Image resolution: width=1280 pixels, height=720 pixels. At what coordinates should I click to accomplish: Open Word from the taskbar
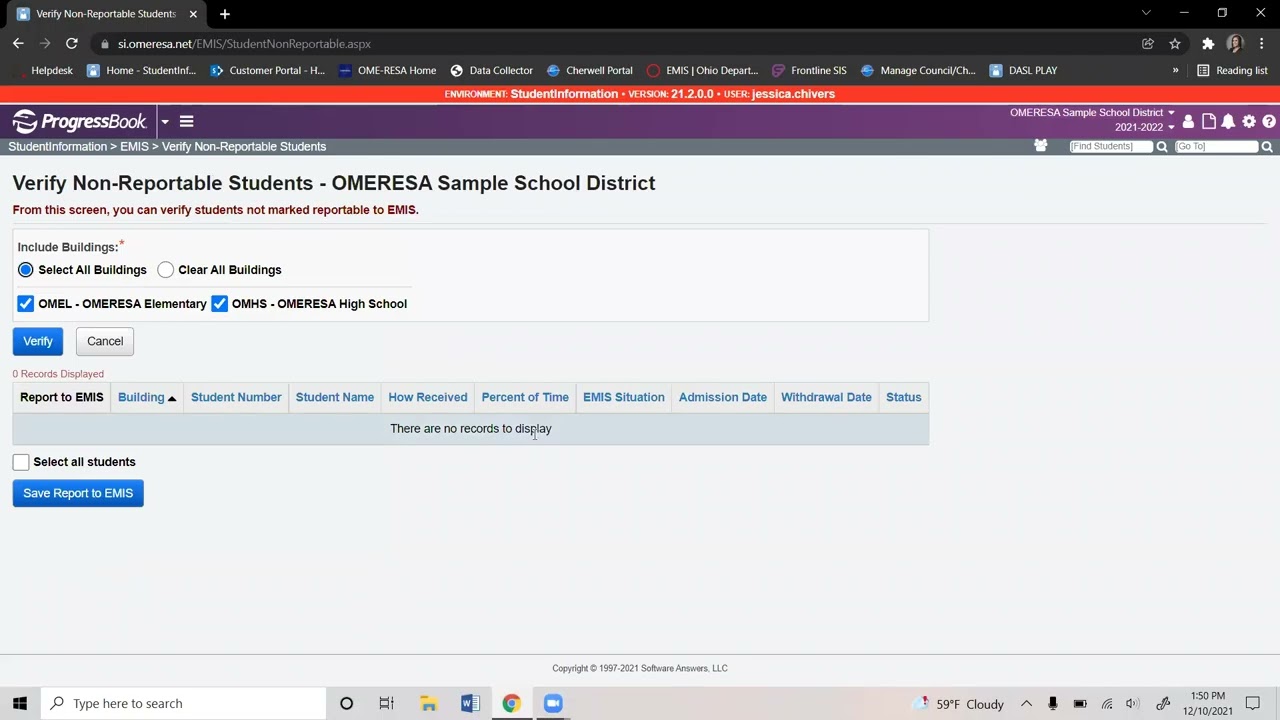(x=470, y=703)
